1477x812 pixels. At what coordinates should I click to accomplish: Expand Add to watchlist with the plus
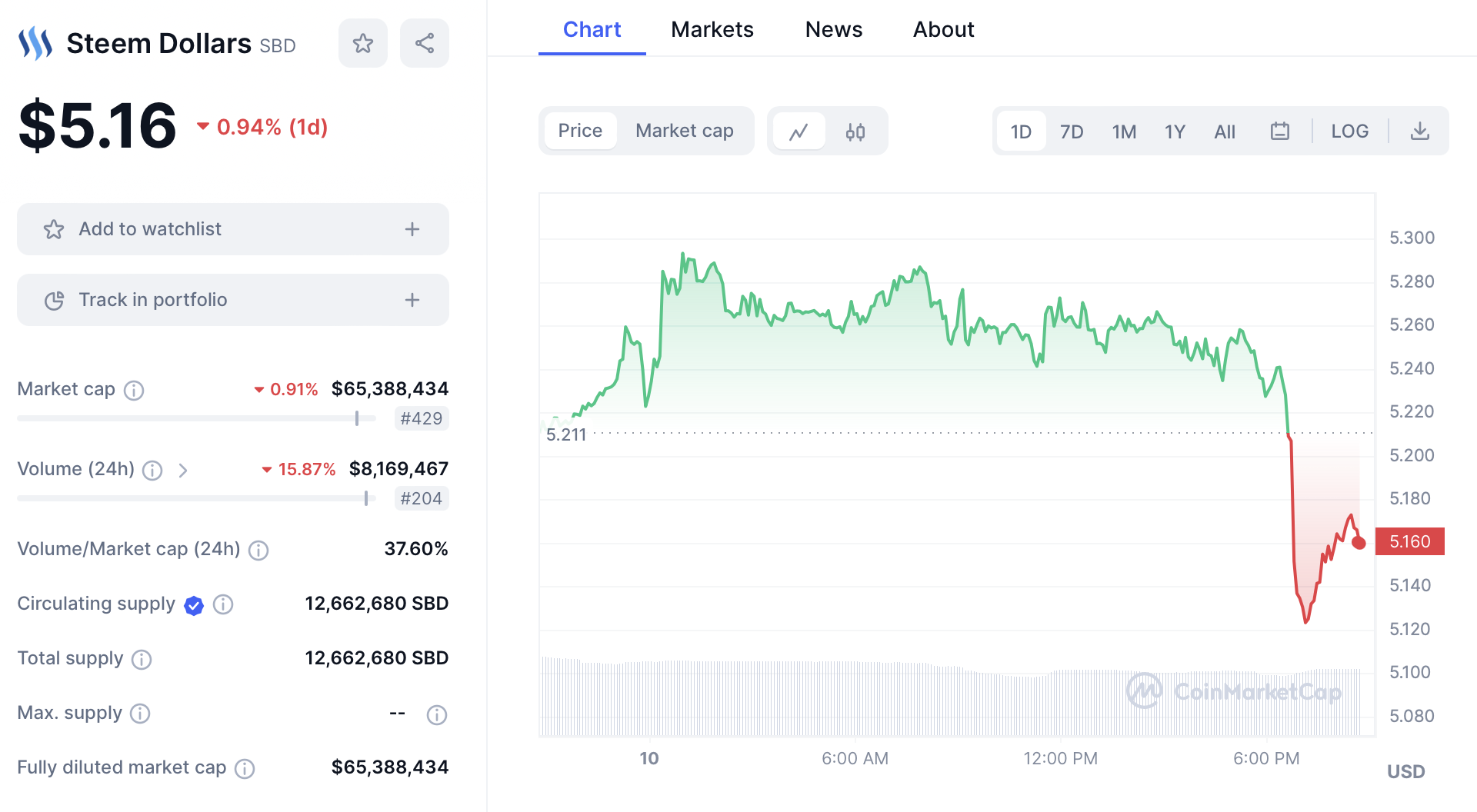[x=412, y=229]
